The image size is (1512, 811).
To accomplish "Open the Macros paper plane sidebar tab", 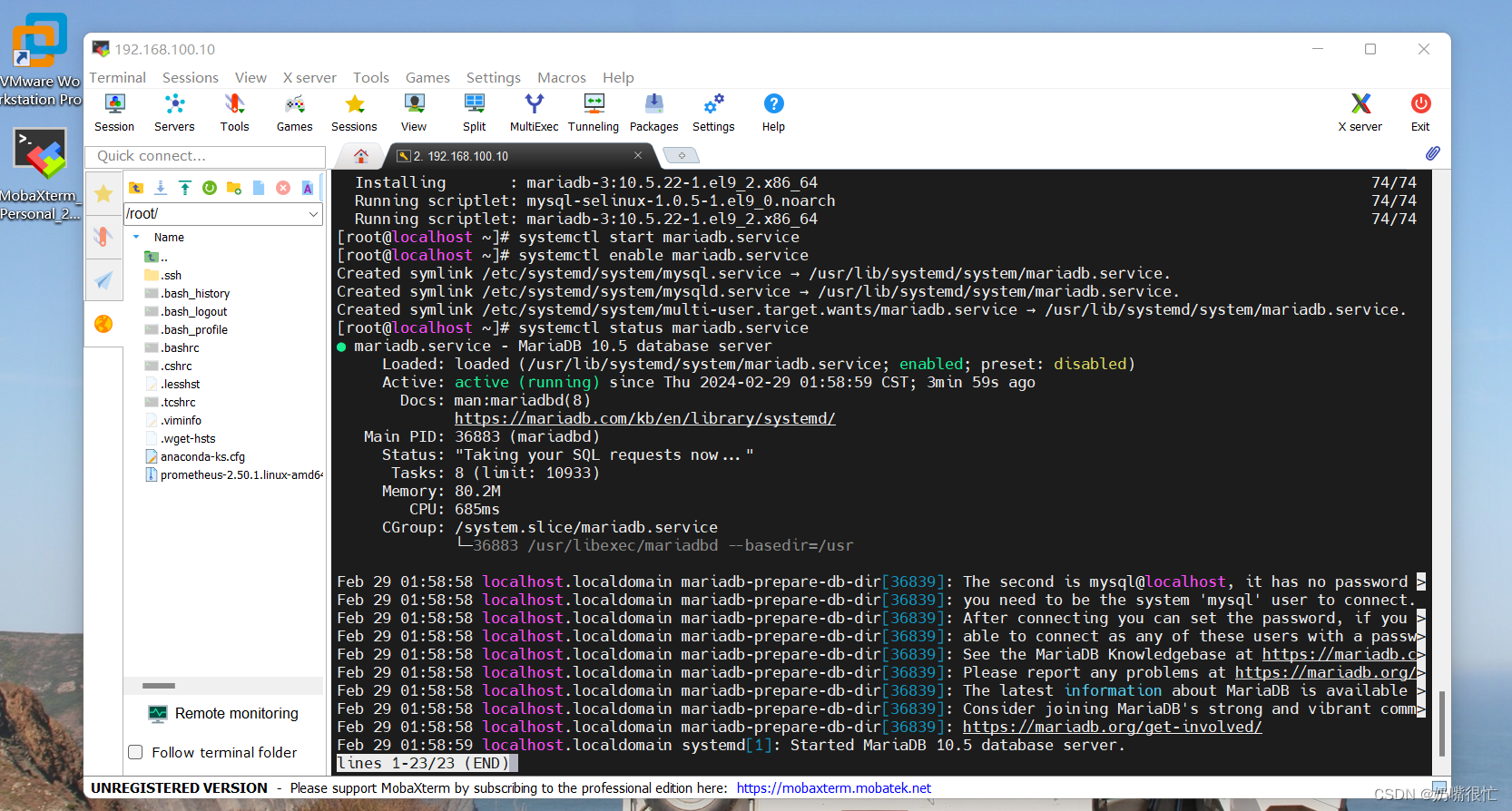I will [x=103, y=280].
